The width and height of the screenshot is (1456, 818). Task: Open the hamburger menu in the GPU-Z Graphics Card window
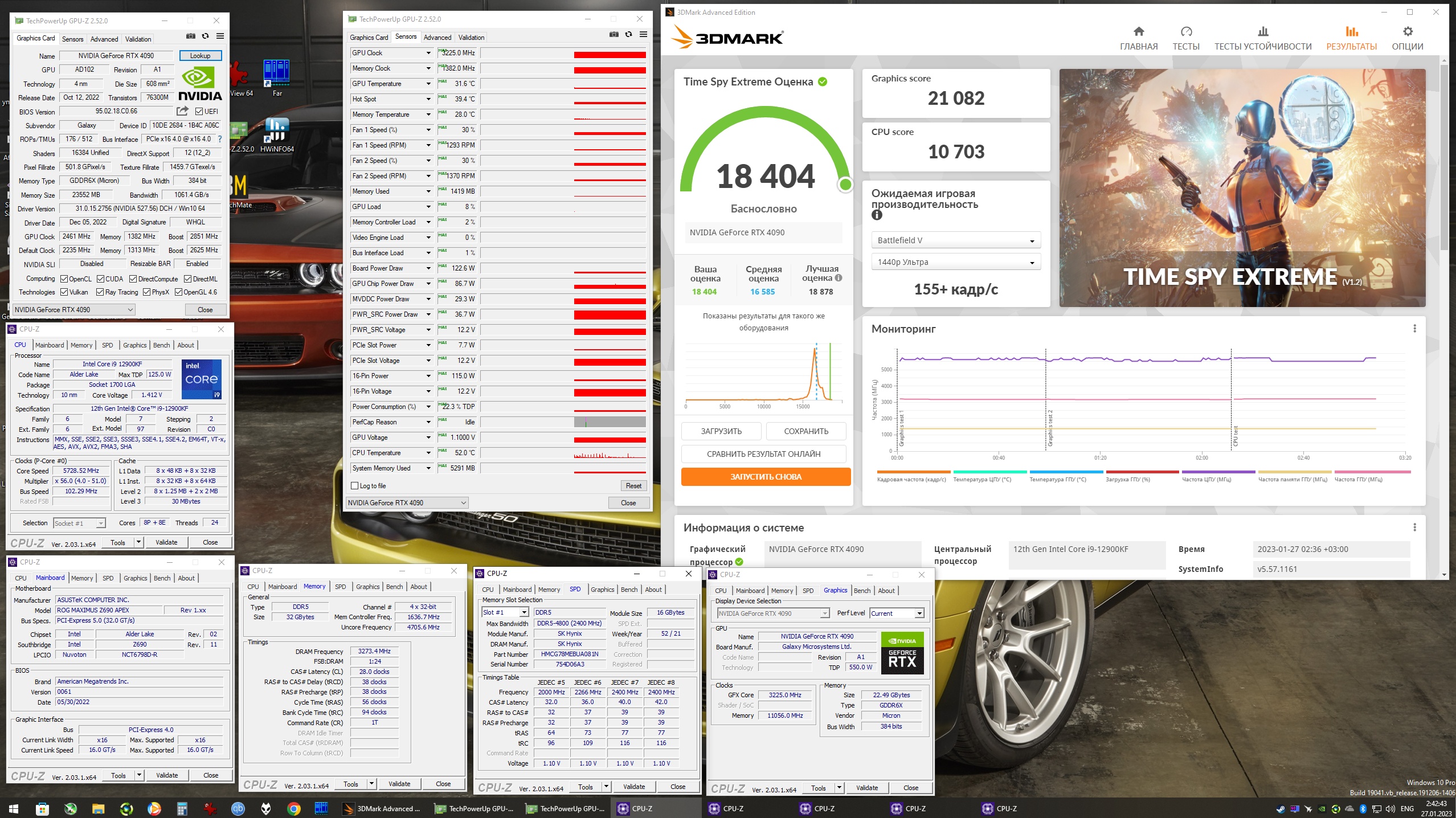[x=220, y=36]
